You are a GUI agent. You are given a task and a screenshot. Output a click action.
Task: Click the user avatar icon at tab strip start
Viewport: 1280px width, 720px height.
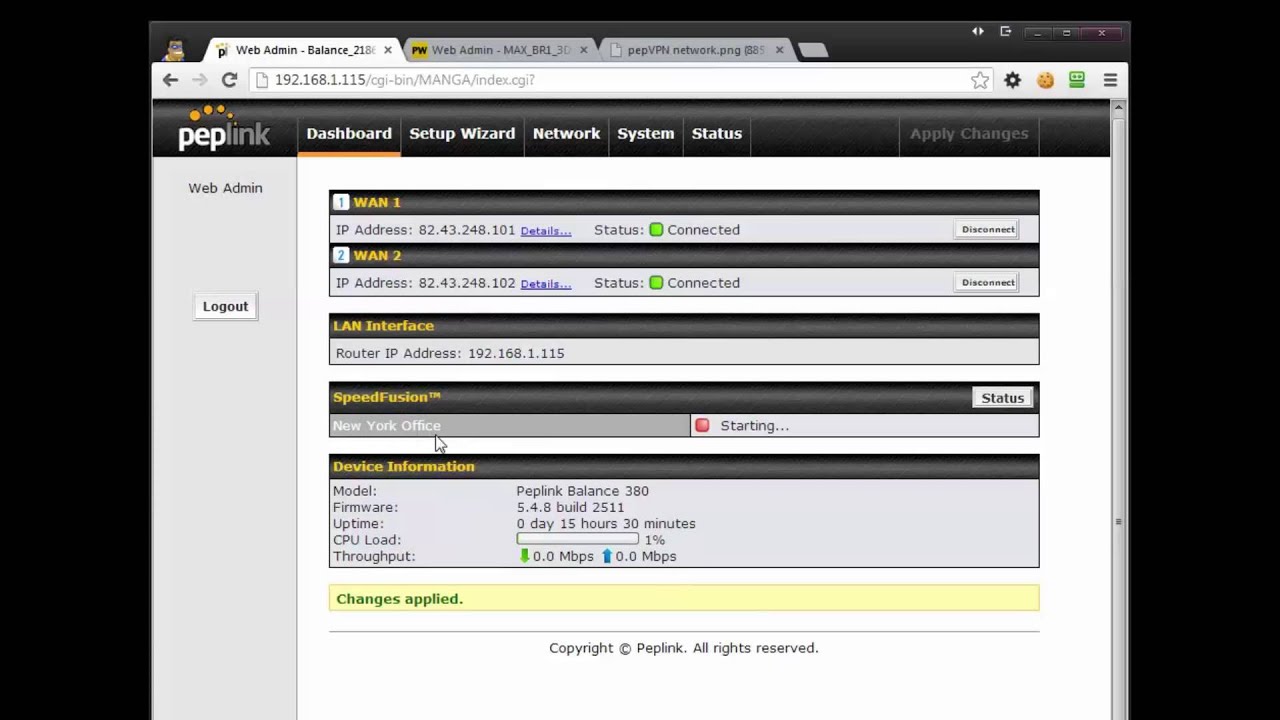click(175, 49)
